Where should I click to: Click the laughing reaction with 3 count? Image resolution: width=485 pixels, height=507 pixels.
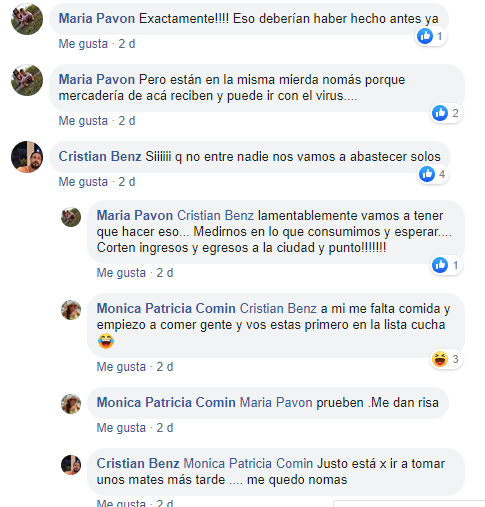point(446,359)
